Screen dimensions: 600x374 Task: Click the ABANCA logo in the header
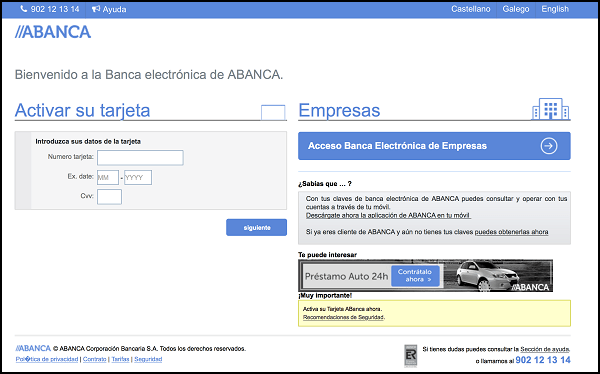coord(53,32)
